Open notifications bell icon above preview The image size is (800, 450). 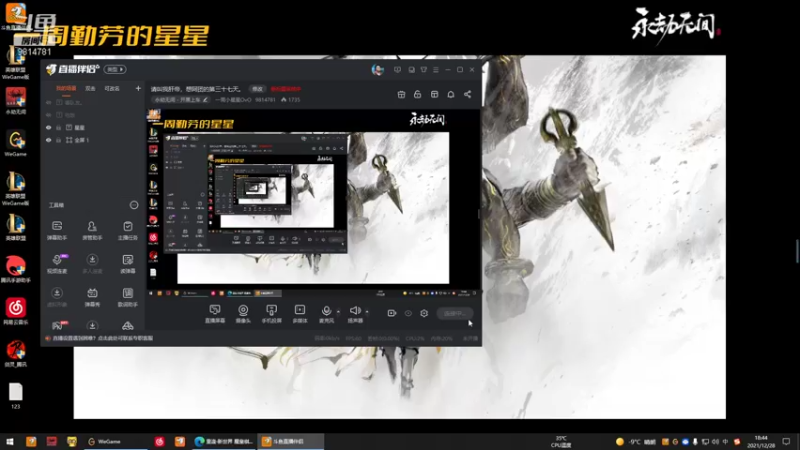pyautogui.click(x=451, y=94)
